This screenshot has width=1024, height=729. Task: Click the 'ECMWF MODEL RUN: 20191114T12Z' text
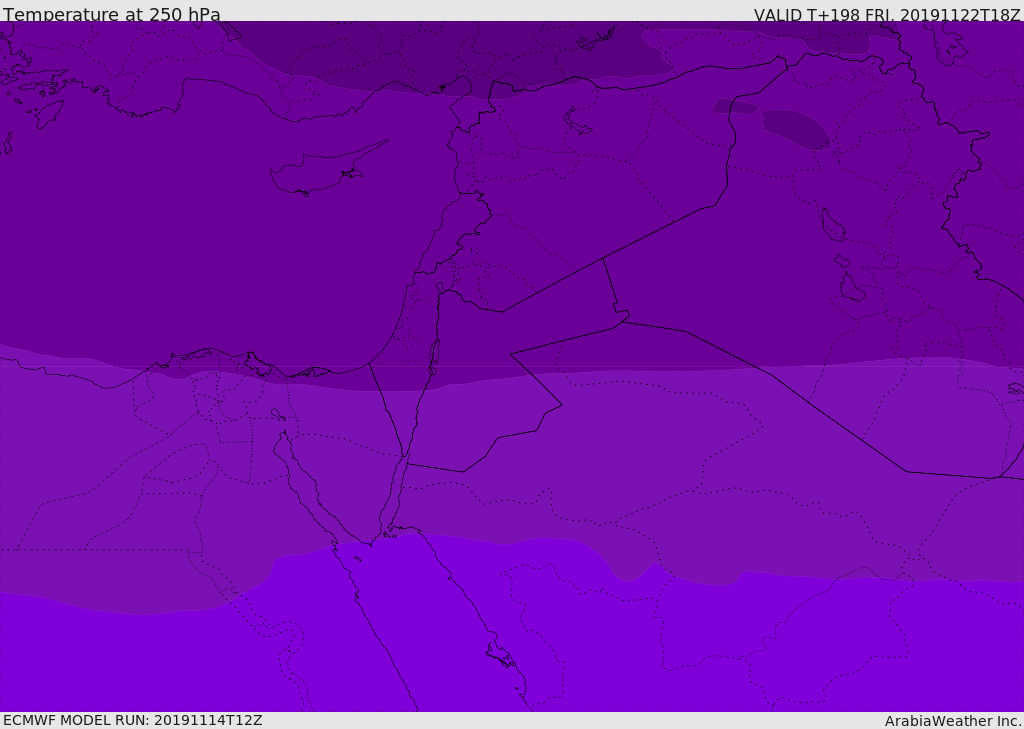[133, 720]
